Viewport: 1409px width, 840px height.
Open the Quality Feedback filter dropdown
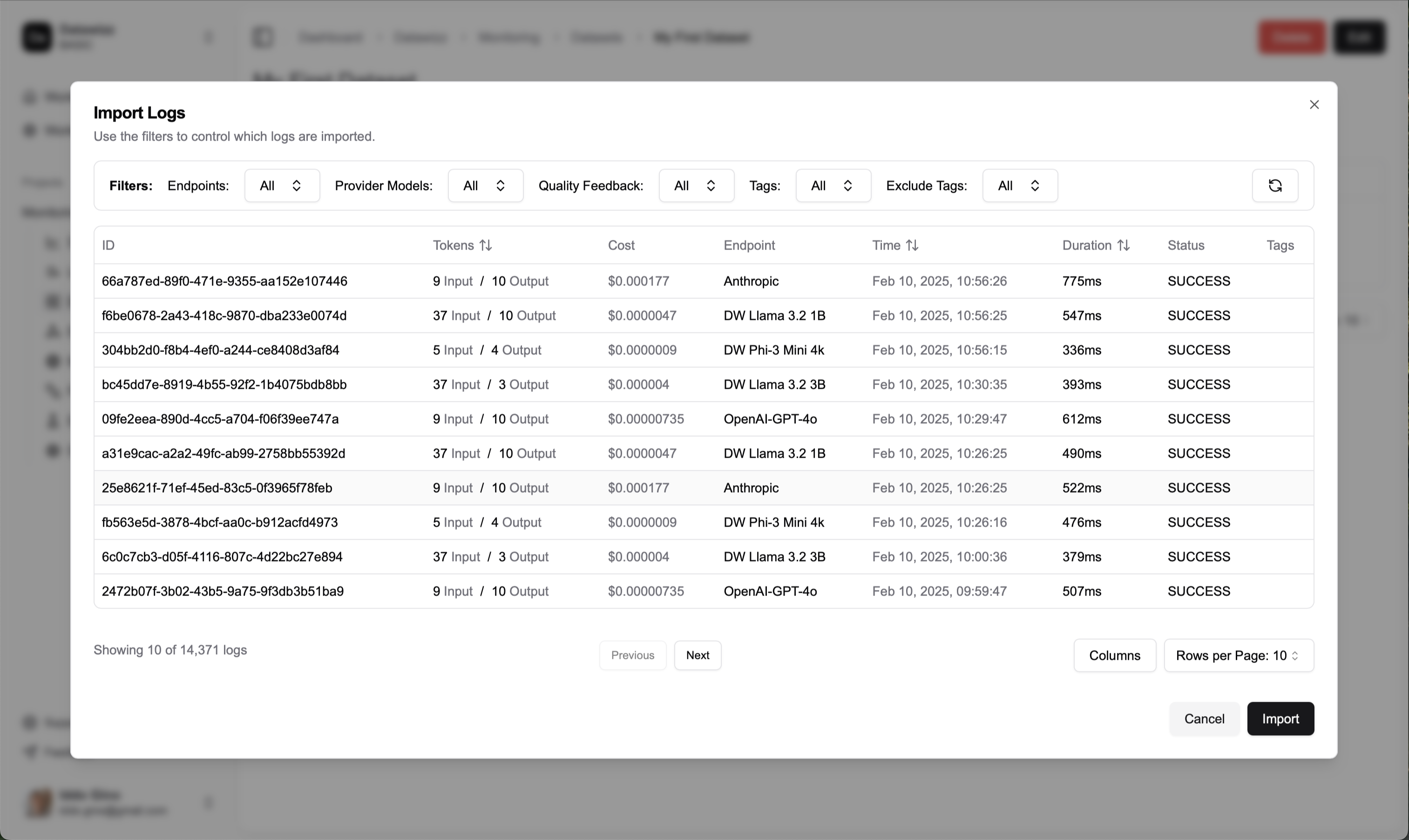click(x=696, y=186)
